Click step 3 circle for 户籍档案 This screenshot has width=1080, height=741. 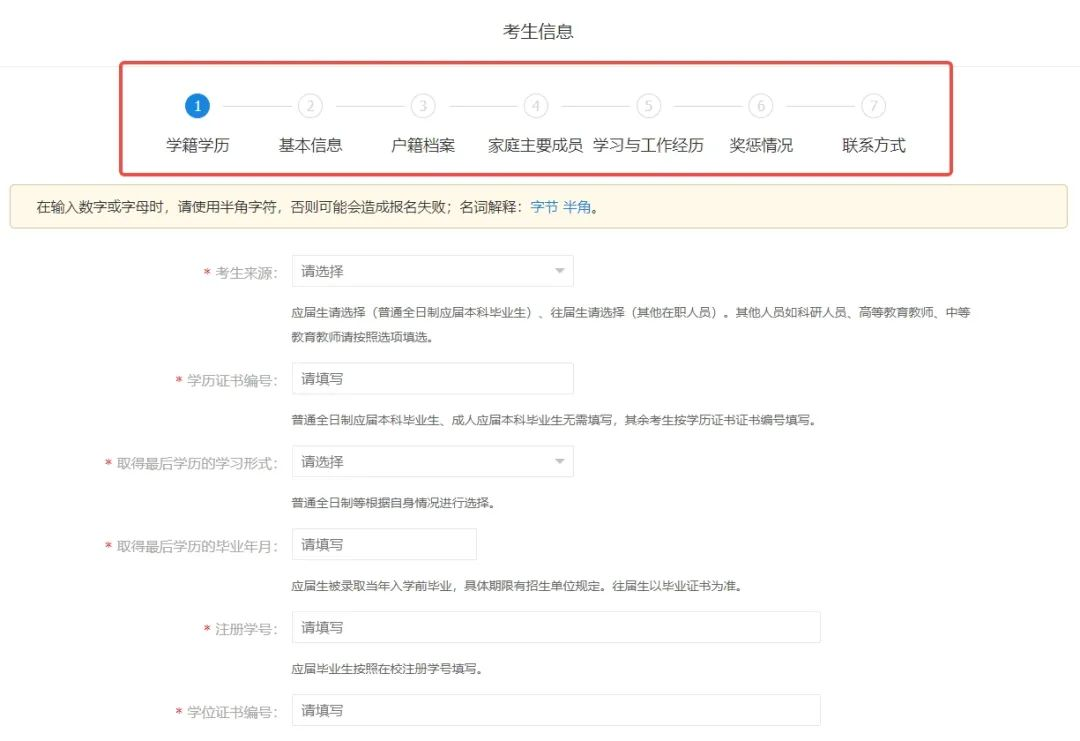pyautogui.click(x=423, y=106)
